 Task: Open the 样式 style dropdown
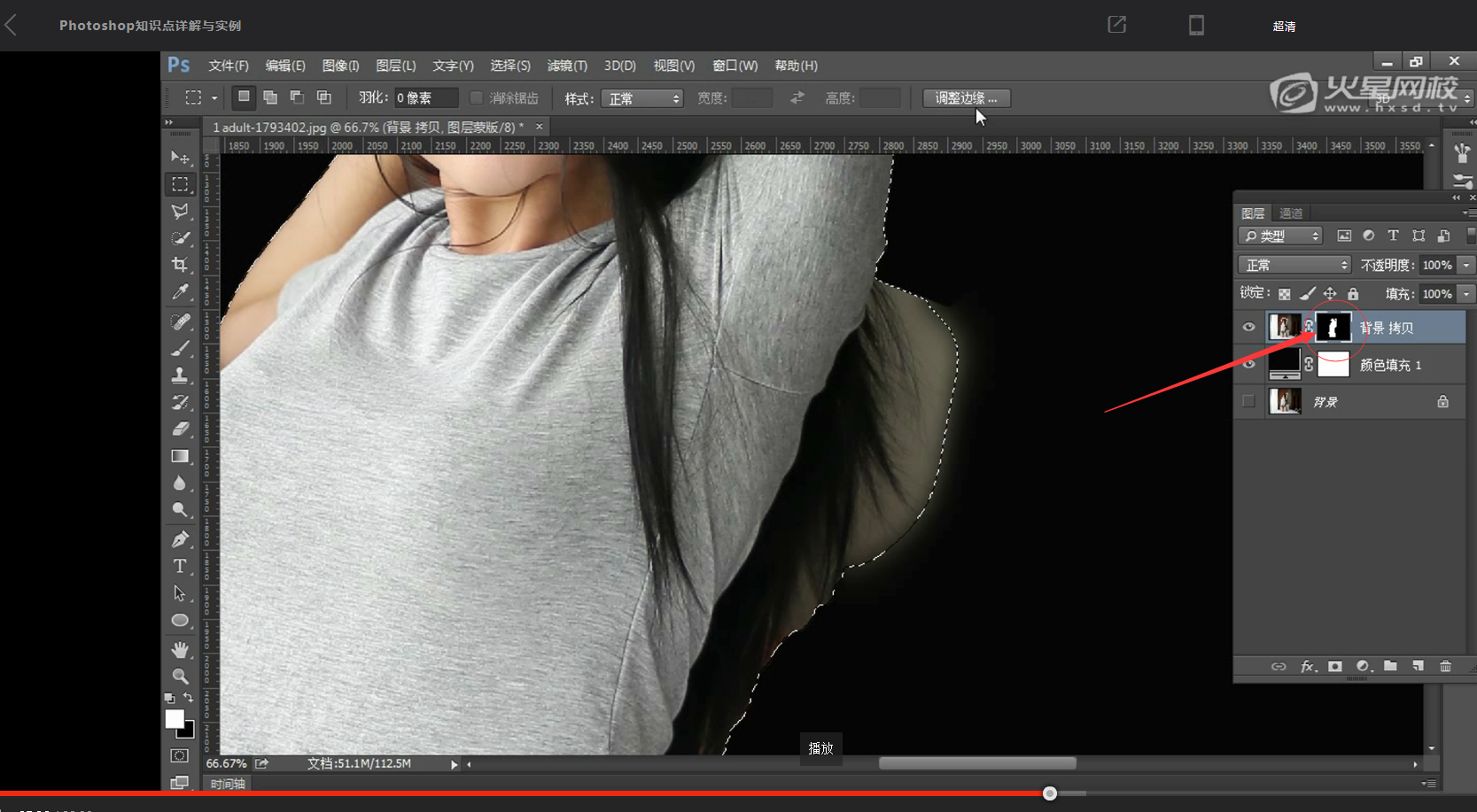pyautogui.click(x=642, y=98)
